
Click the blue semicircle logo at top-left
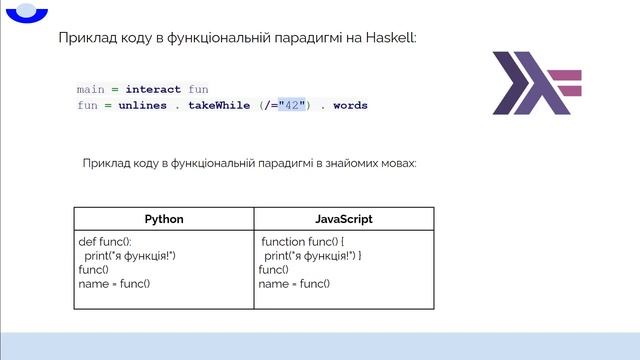(x=27, y=13)
